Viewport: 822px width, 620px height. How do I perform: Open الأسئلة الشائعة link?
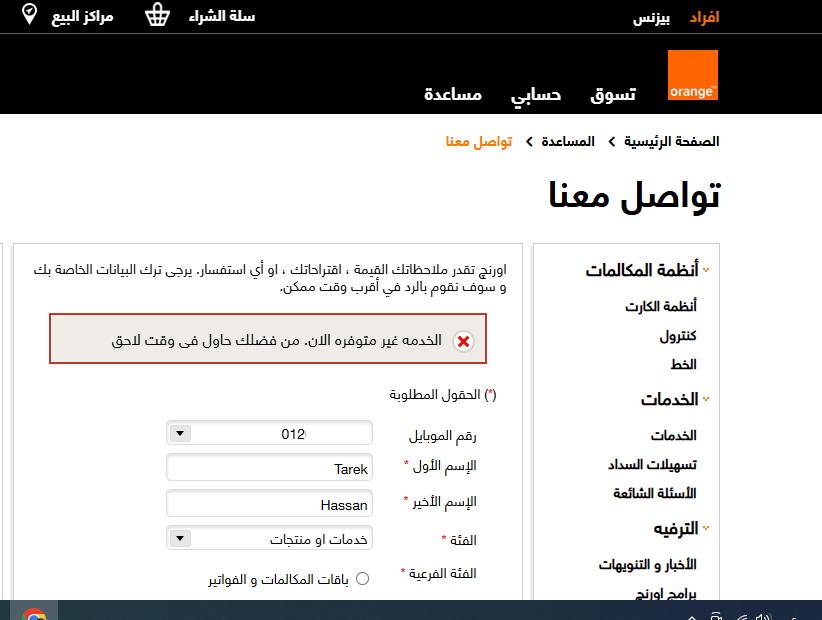[655, 493]
